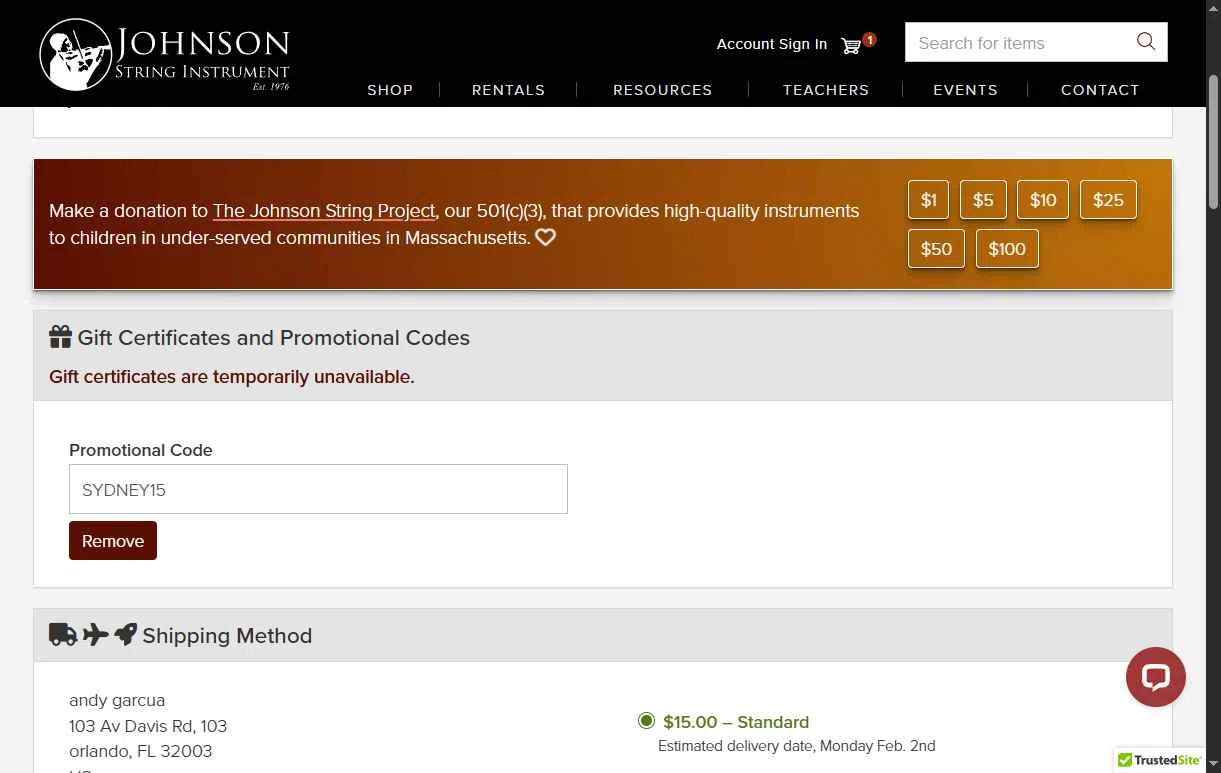Screen dimensions: 1221x773
Task: Open The Johnson String Project link
Action: click(x=324, y=211)
